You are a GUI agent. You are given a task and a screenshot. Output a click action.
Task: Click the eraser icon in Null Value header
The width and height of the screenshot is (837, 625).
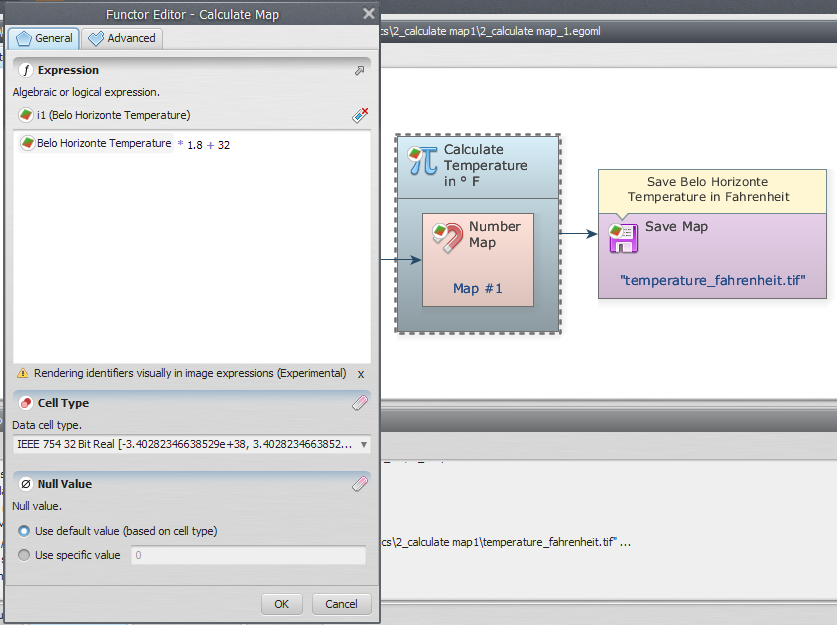[360, 484]
